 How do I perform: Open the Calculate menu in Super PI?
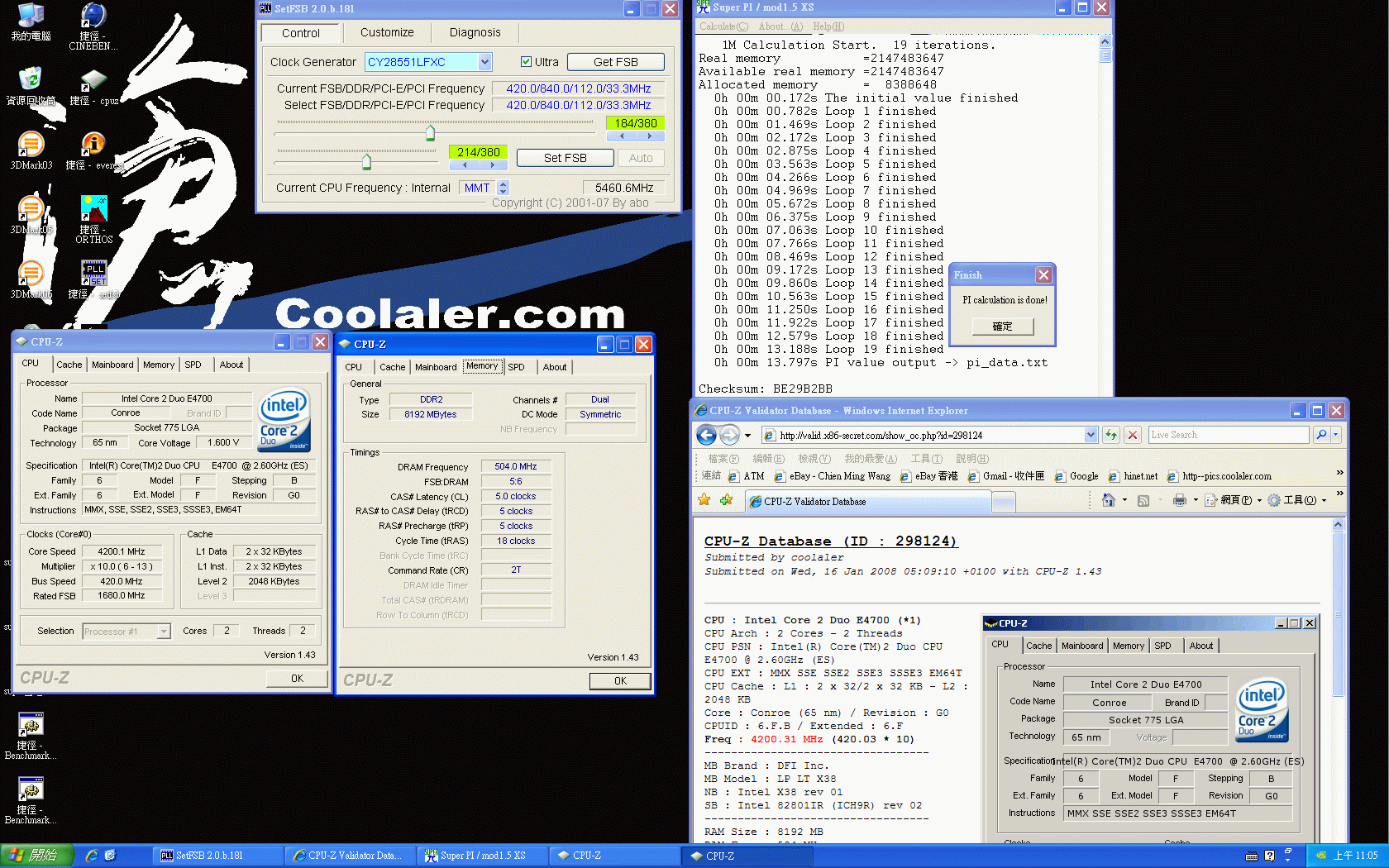(723, 26)
